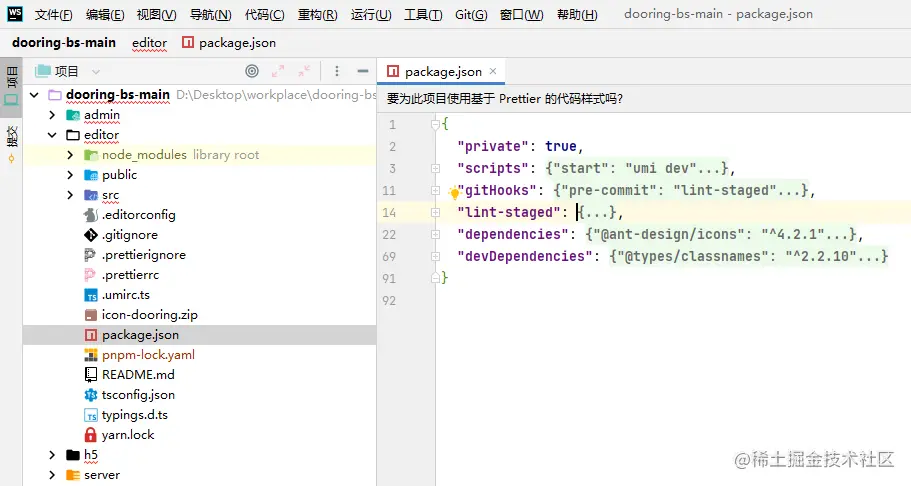Open the 重构(R) menu
The width and height of the screenshot is (911, 486).
317,15
